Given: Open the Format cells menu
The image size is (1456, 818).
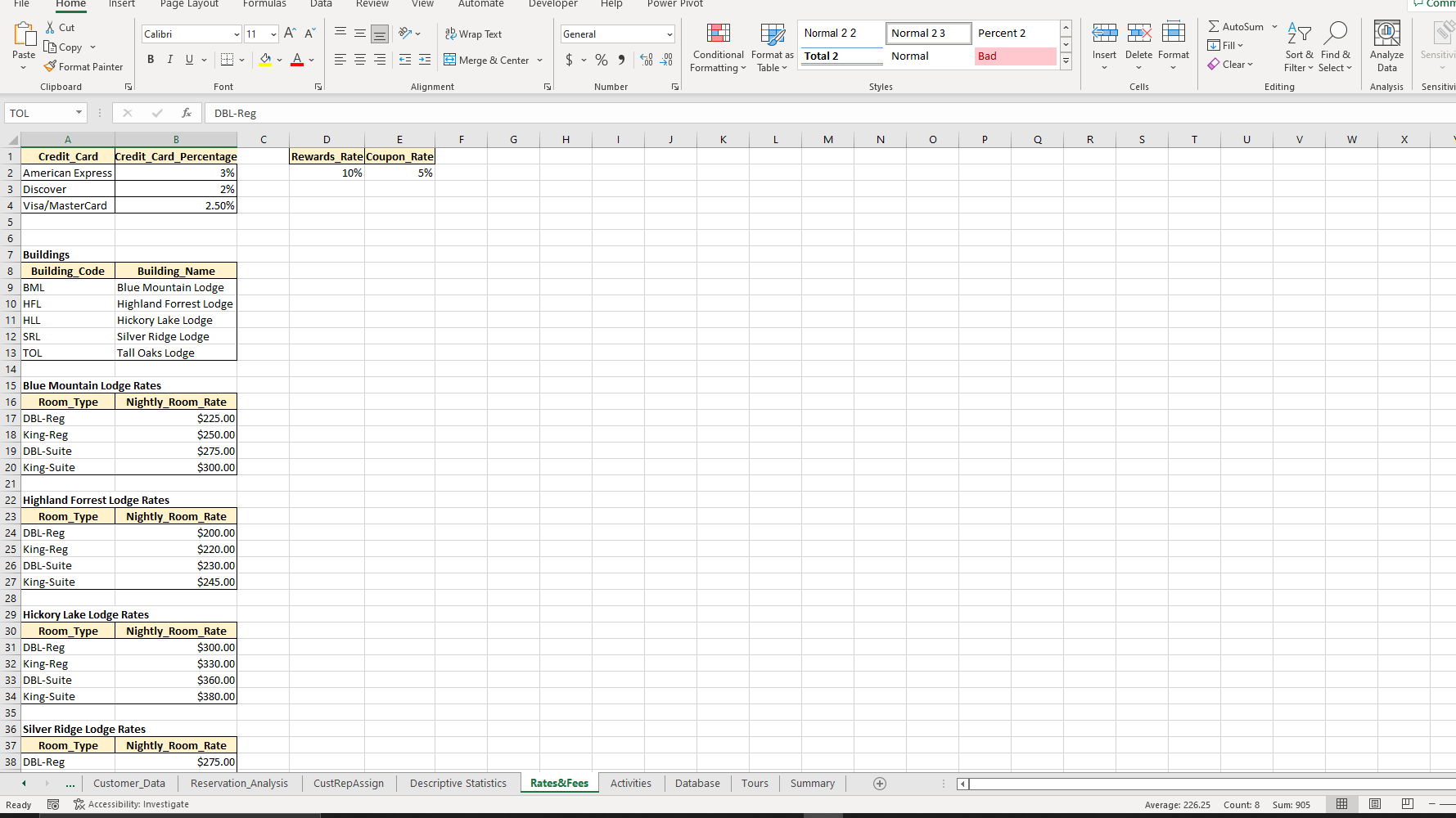Looking at the screenshot, I should pos(1174,46).
